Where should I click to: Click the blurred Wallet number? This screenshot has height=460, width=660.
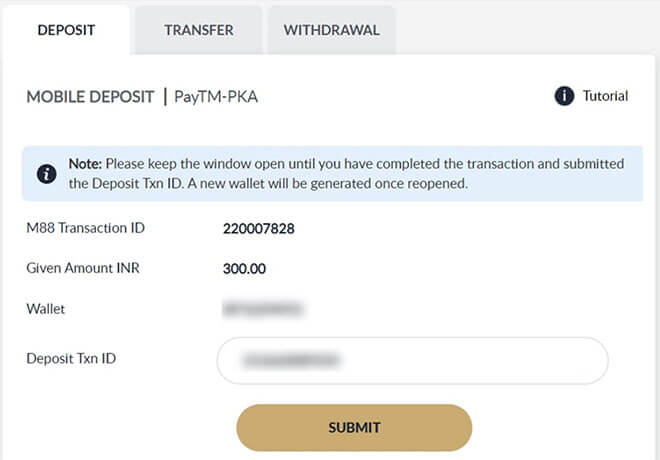[262, 309]
